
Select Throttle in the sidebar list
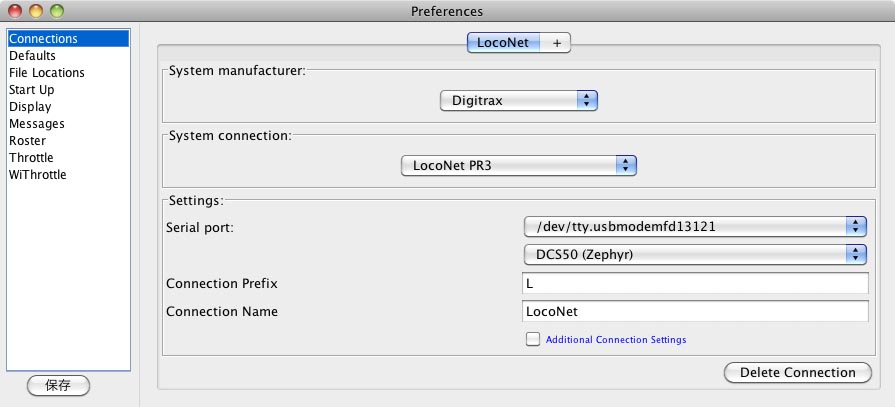point(68,158)
